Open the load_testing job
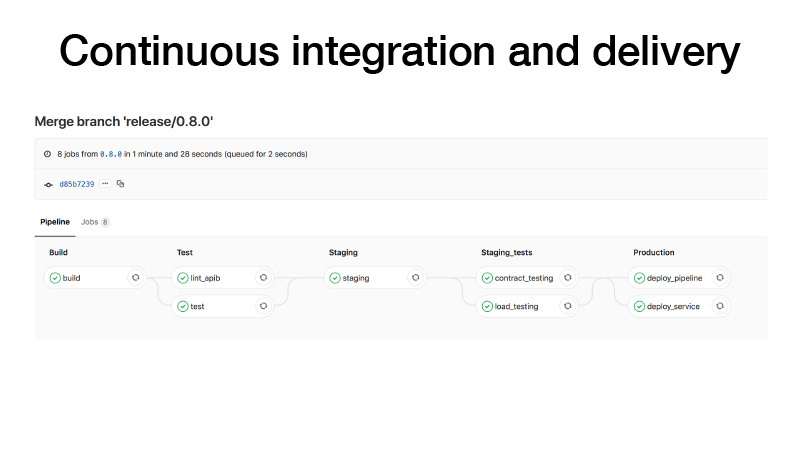800x450 pixels. tap(516, 306)
